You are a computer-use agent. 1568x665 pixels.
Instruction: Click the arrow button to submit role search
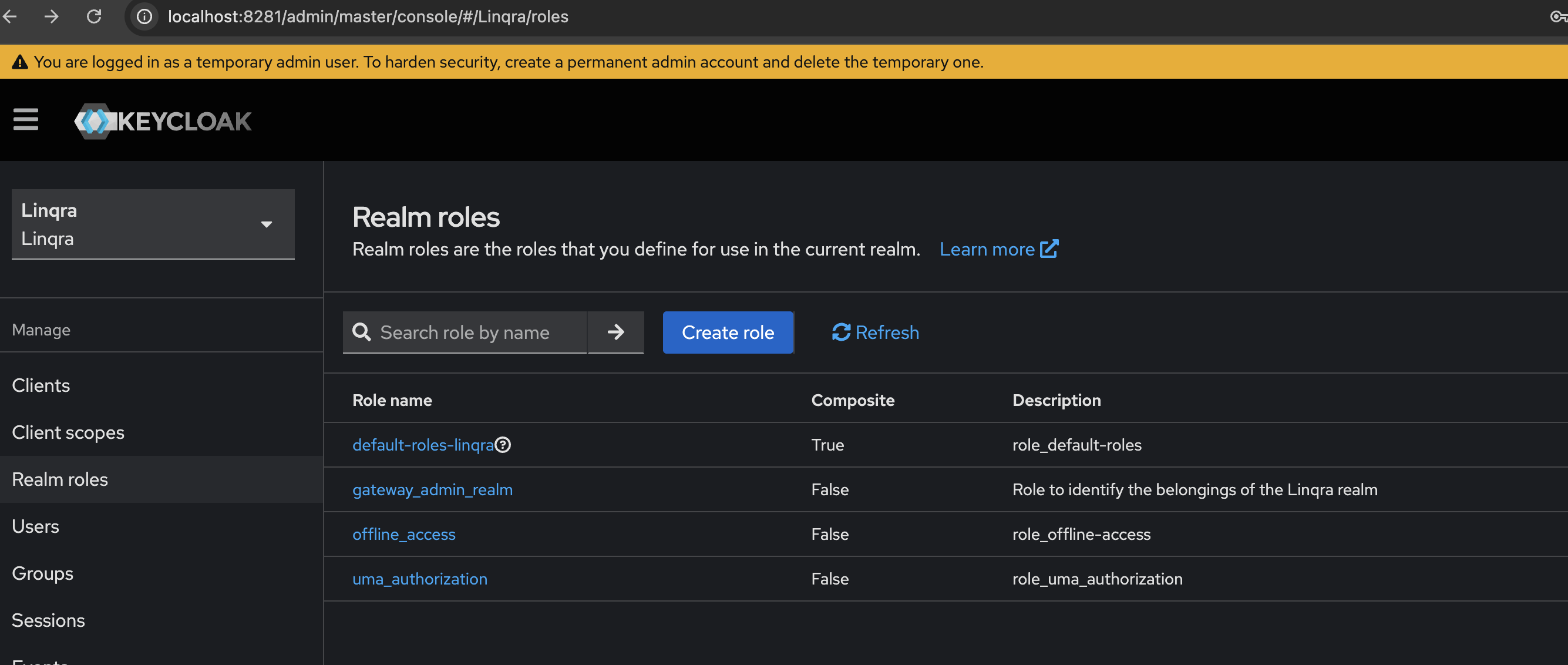coord(615,332)
